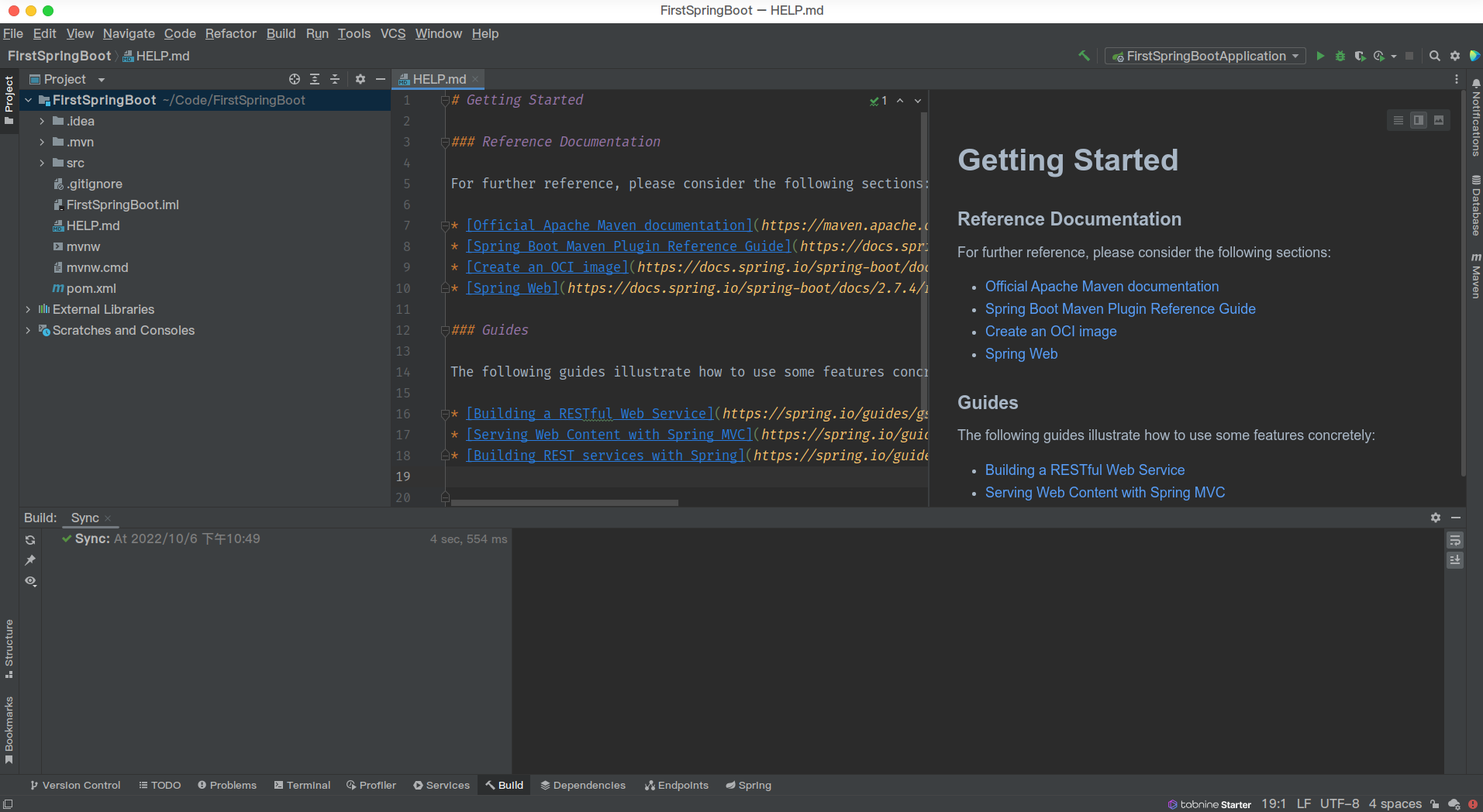
Task: Open the Refactor menu
Action: click(230, 33)
